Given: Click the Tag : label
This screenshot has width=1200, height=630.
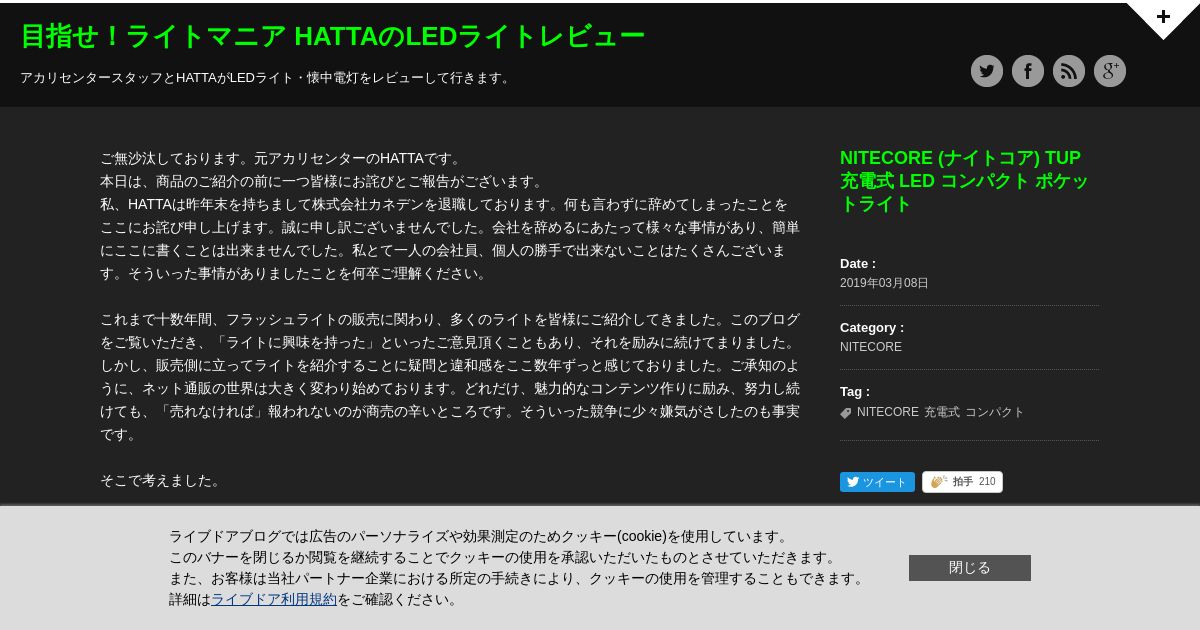Looking at the screenshot, I should pos(855,392).
